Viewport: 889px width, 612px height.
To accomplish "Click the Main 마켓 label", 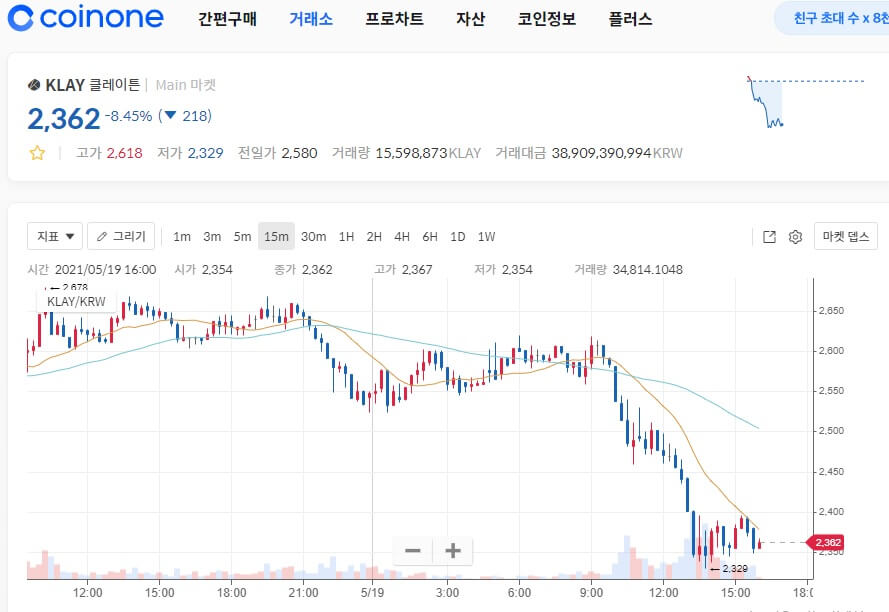I will [186, 85].
